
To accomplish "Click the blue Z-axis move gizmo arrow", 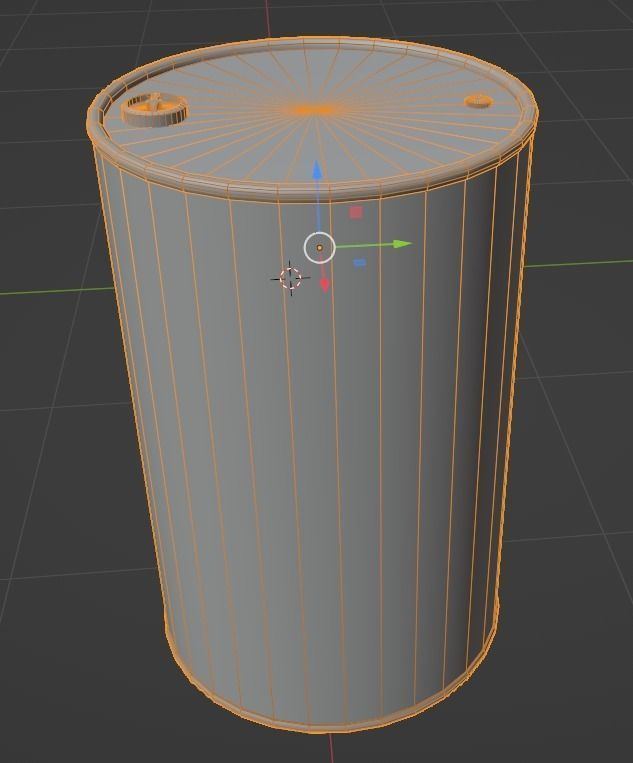I will click(x=317, y=170).
